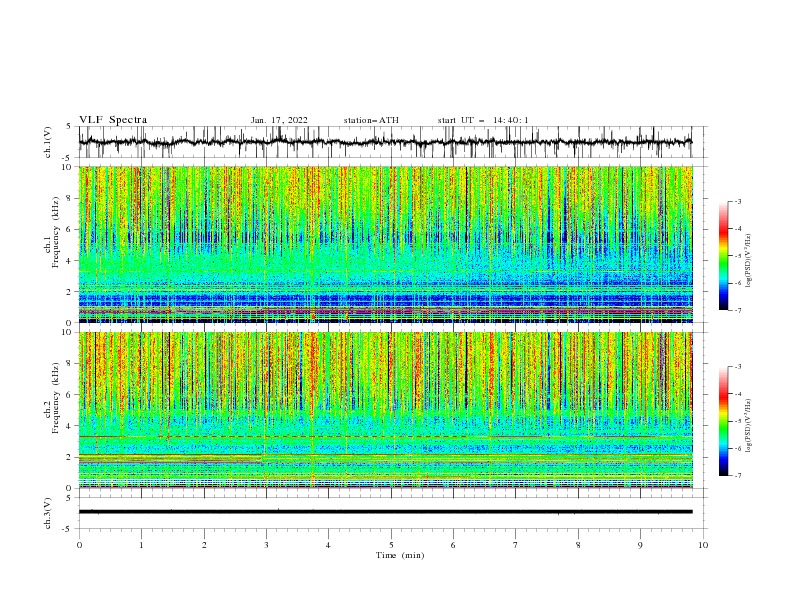This screenshot has width=792, height=612.
Task: Click the "10" frequency tick of ch.1 spectrogram
Action: tap(67, 167)
